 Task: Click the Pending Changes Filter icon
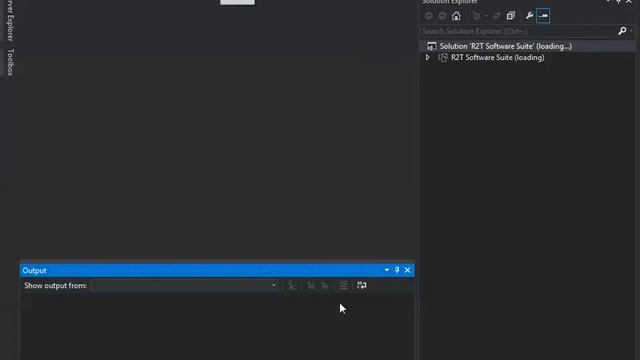click(x=476, y=16)
